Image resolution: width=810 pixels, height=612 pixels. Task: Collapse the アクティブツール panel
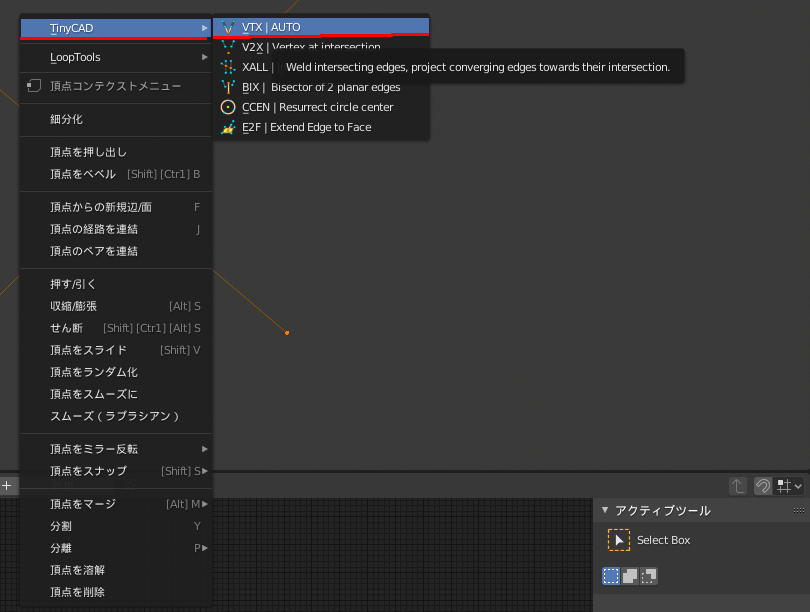(605, 510)
